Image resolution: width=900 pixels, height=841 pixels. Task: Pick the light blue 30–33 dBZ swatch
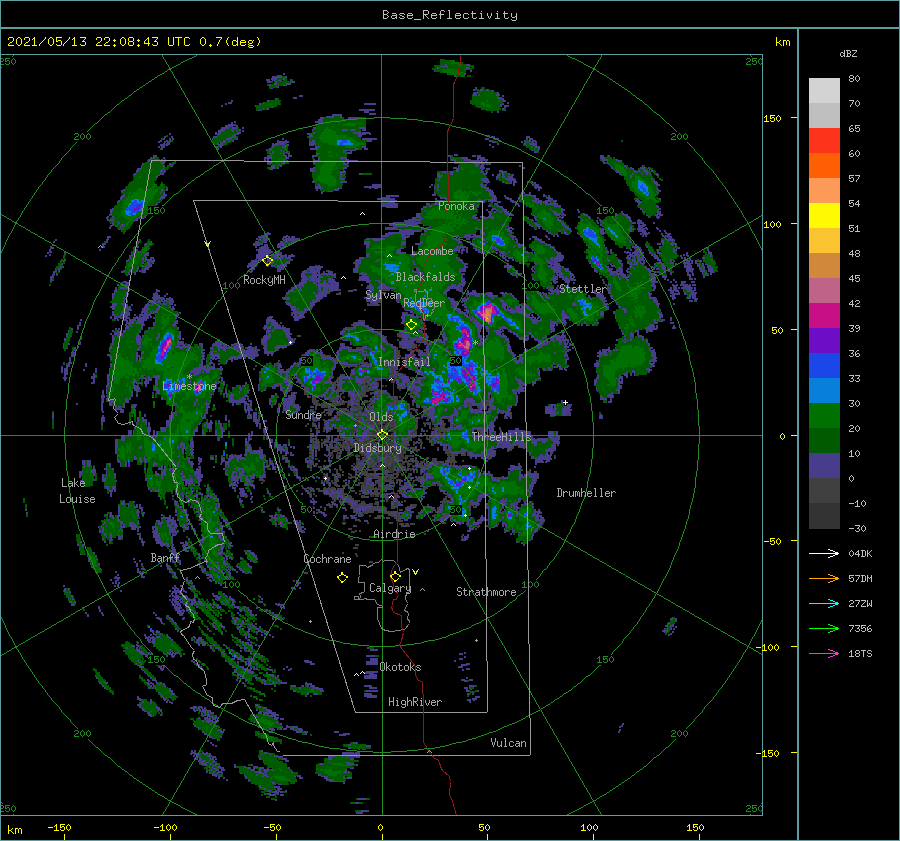(824, 391)
